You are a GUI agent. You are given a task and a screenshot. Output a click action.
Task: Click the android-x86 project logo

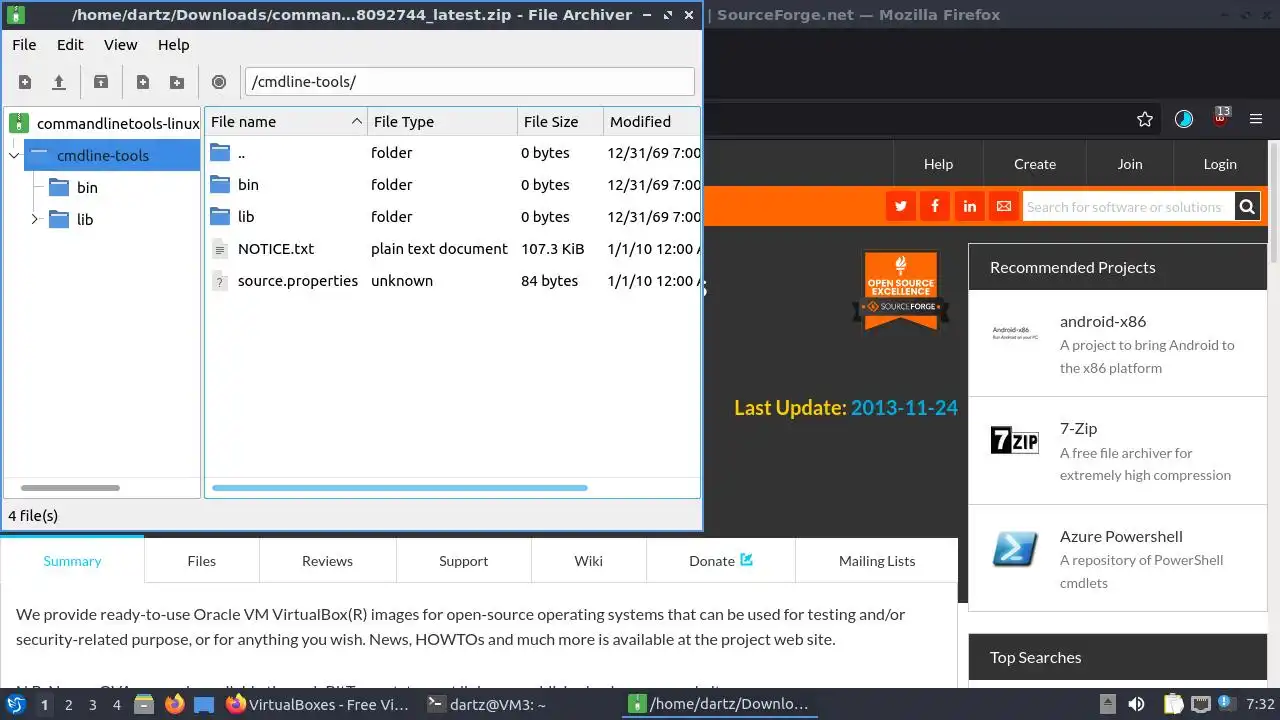(x=1014, y=333)
